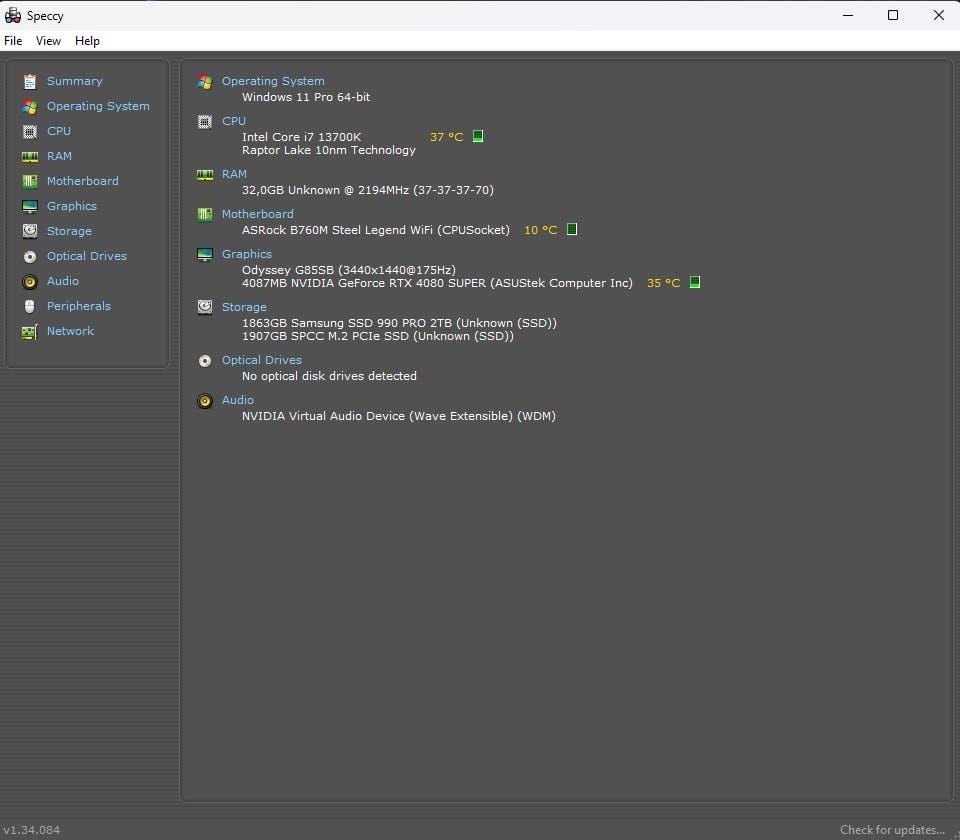Viewport: 960px width, 840px height.
Task: Click the Windows 11 Pro 64-bit text
Action: (x=306, y=97)
